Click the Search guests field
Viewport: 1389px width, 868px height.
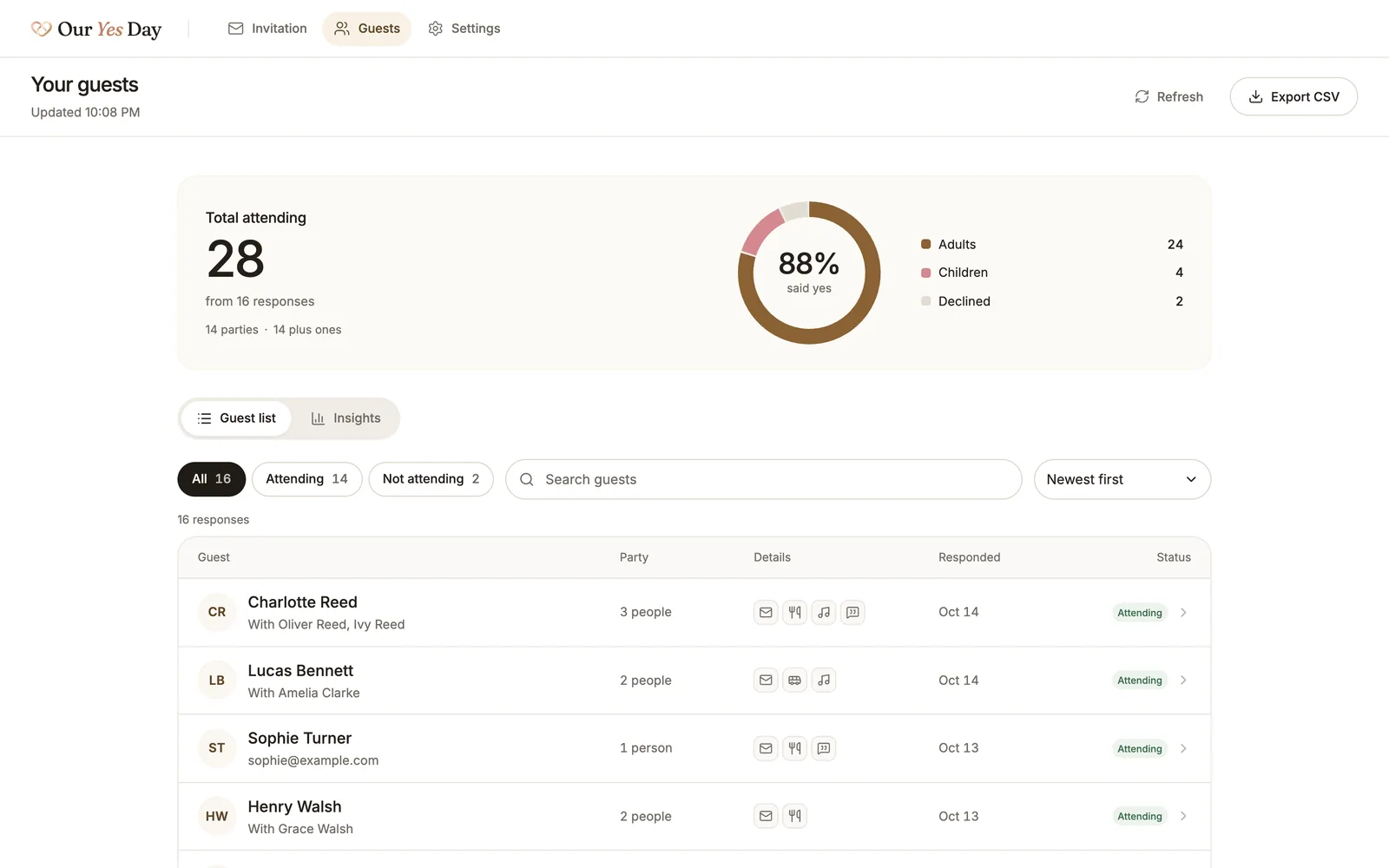coord(763,479)
